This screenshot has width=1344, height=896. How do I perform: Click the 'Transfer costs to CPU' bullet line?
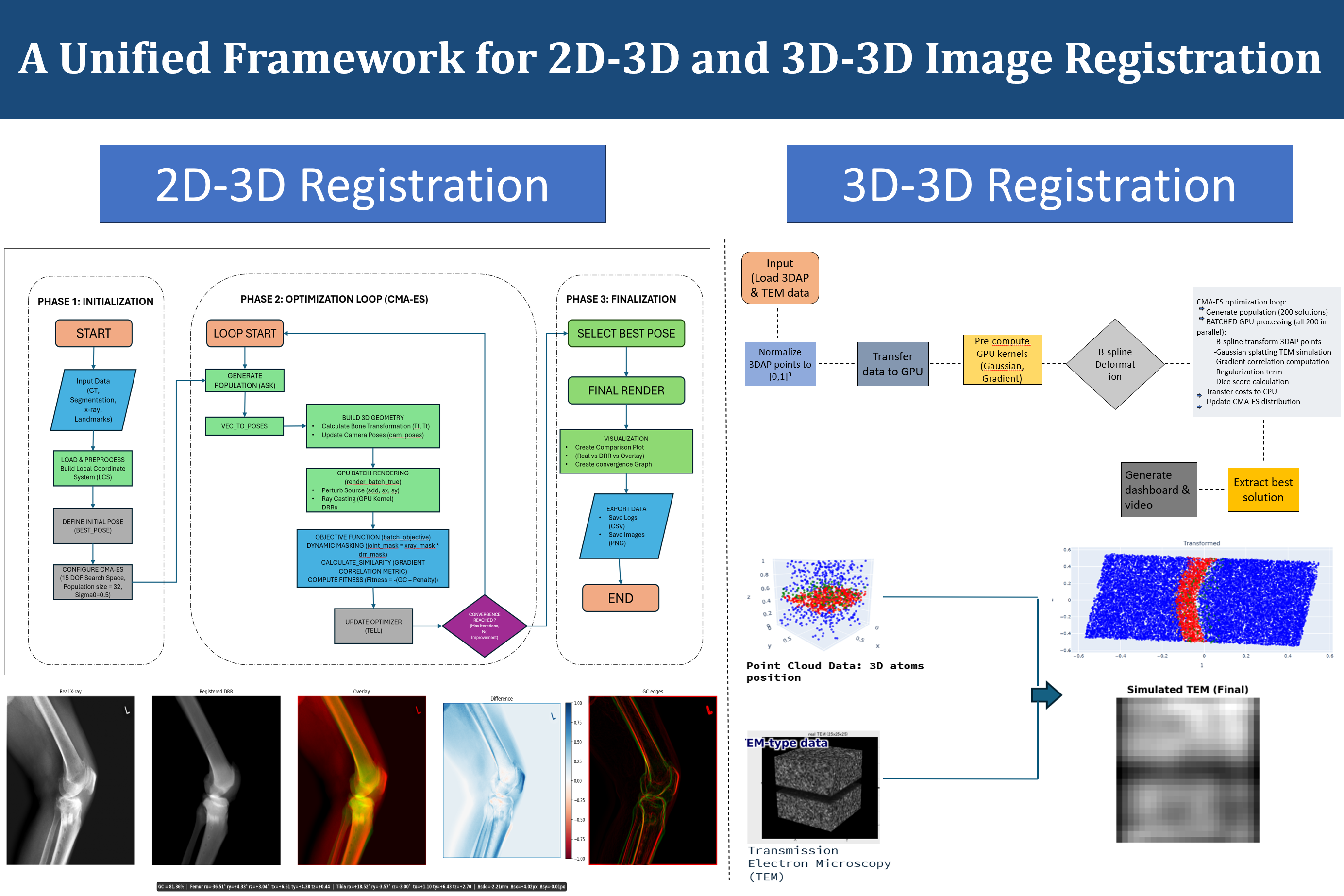(x=1241, y=391)
